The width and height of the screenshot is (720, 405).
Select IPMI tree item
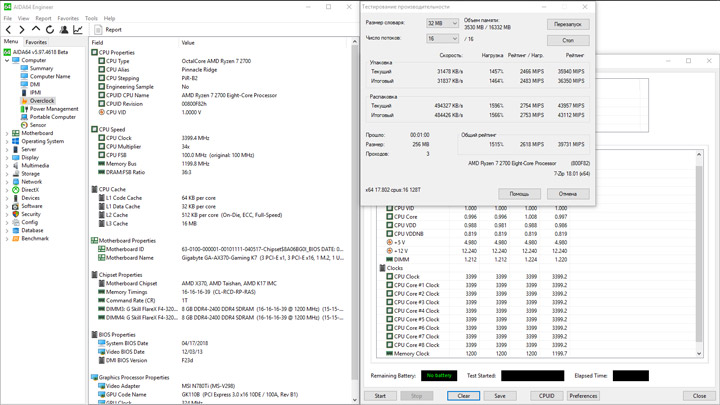pos(35,92)
